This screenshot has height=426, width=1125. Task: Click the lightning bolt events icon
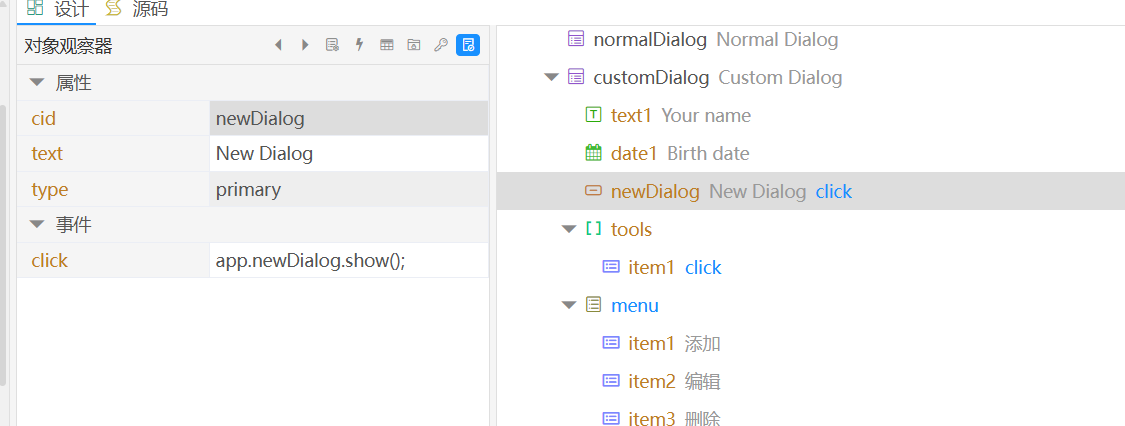359,45
